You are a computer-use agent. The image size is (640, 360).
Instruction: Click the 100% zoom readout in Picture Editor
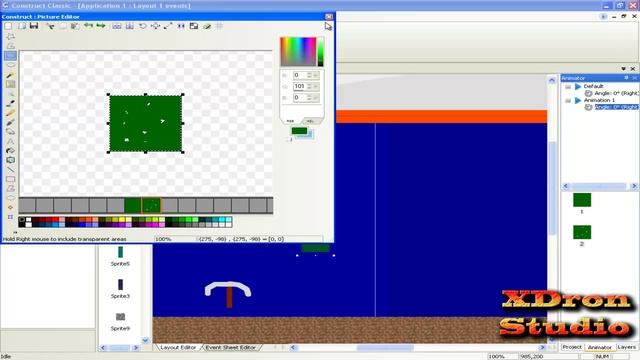click(163, 239)
